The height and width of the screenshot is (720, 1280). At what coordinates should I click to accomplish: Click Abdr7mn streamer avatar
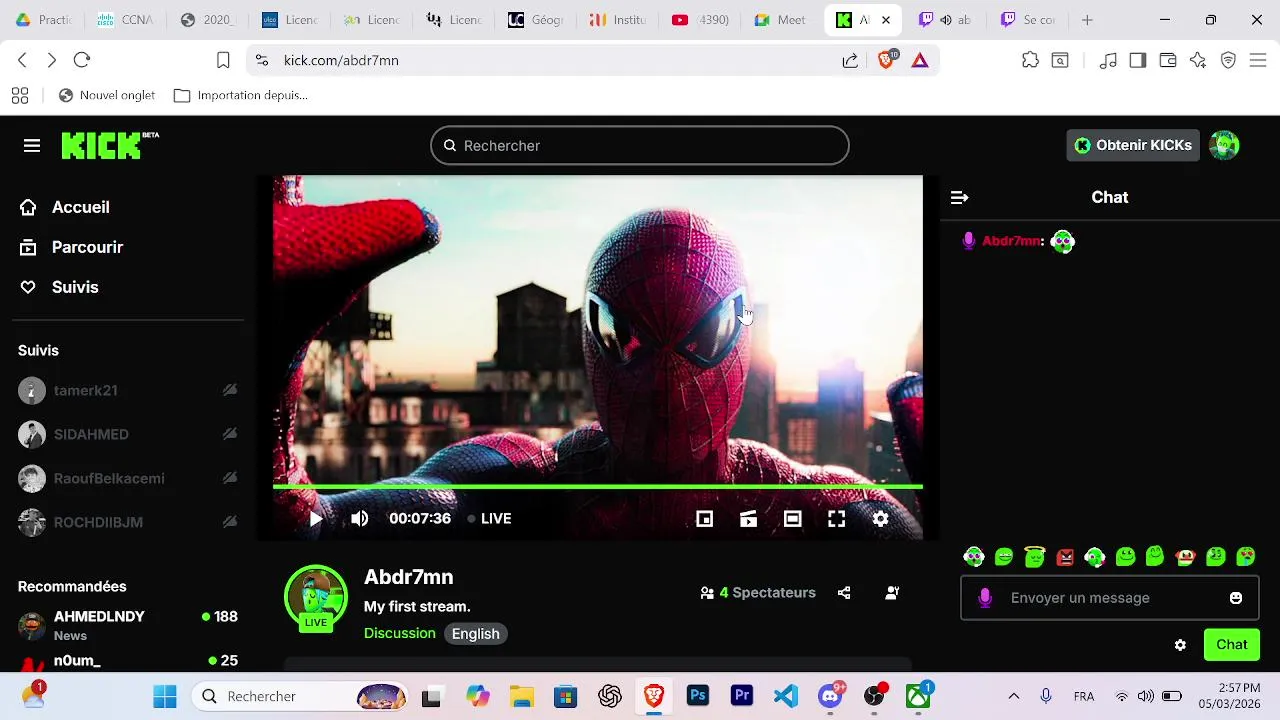pos(316,597)
